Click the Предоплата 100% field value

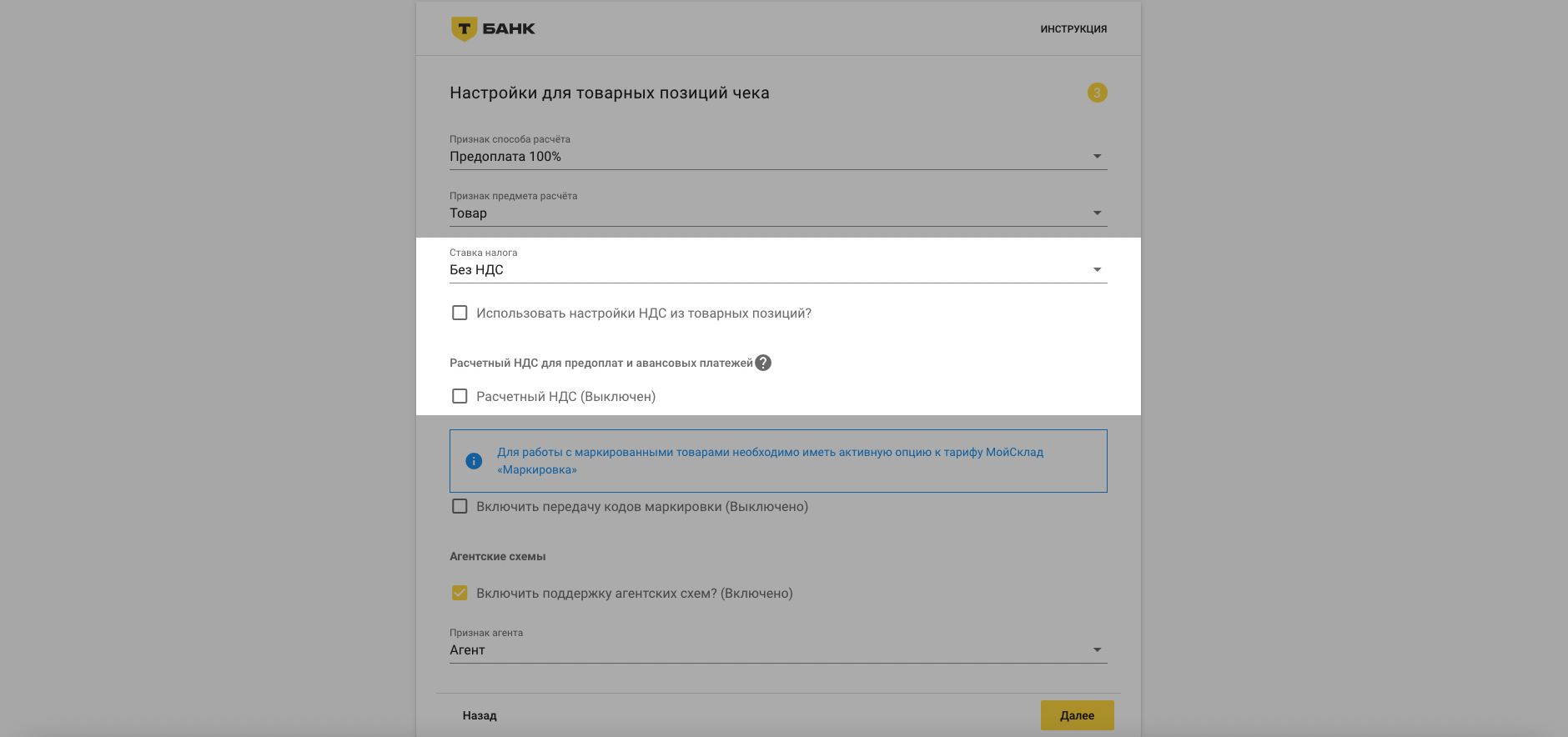pos(505,157)
